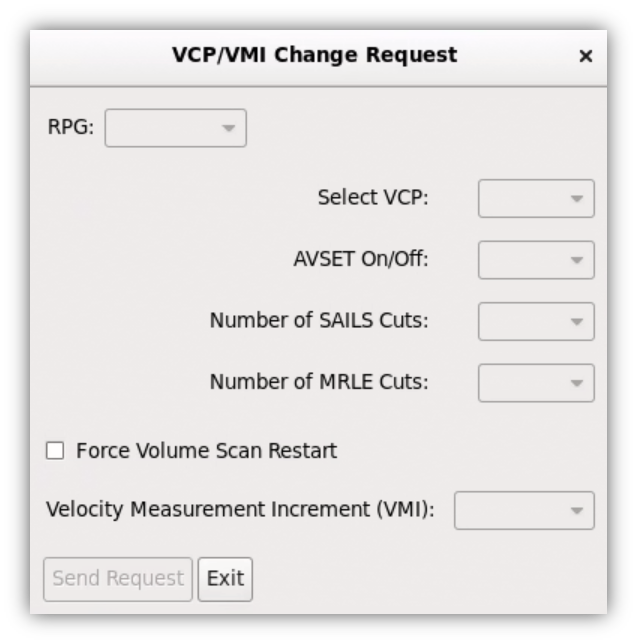
Task: Click the AVSET On/Off arrow icon
Action: 577,260
